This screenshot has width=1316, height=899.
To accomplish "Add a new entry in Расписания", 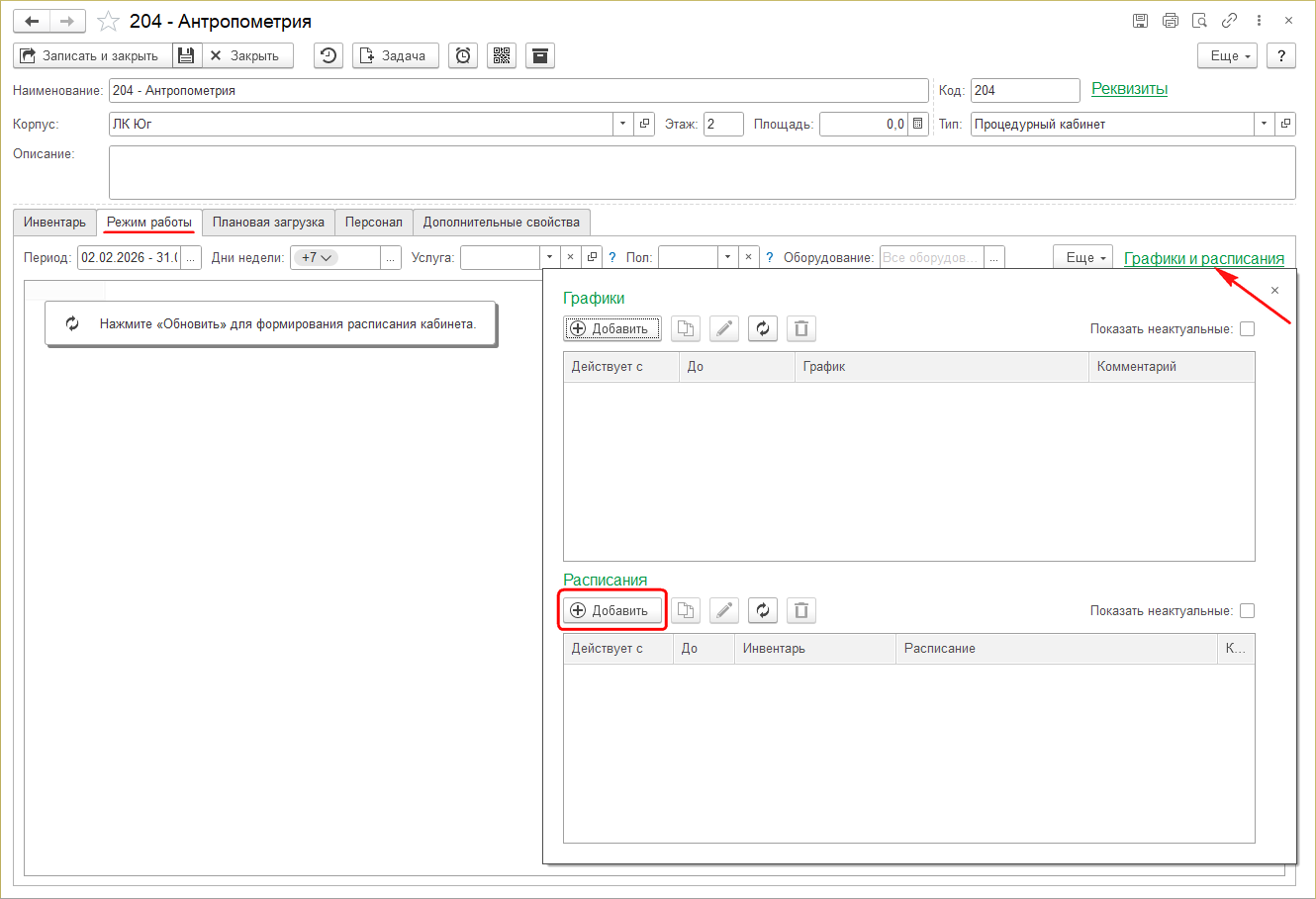I will click(x=611, y=610).
